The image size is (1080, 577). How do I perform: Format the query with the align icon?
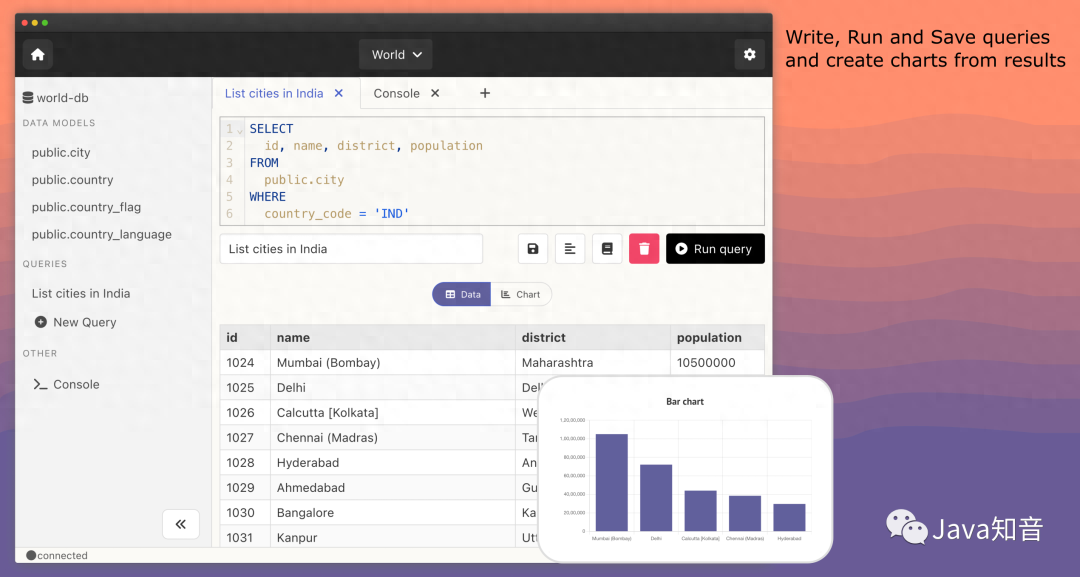pos(570,249)
